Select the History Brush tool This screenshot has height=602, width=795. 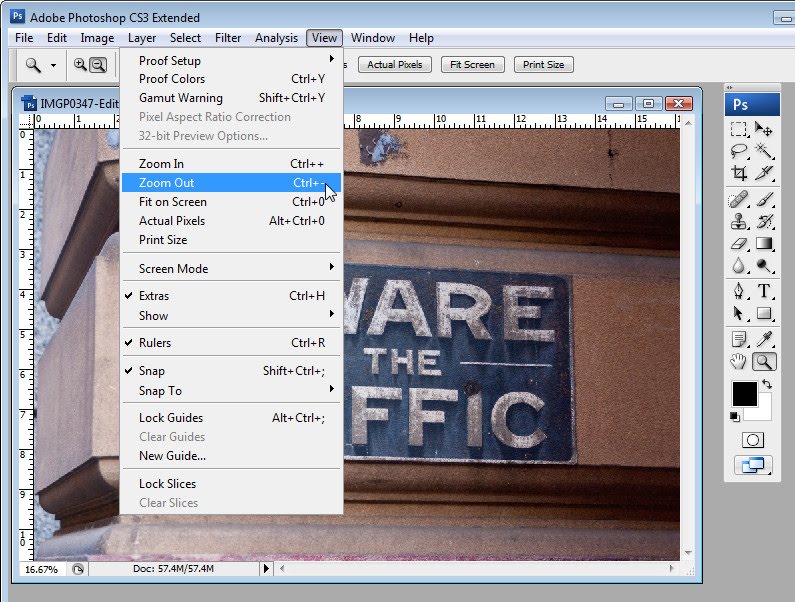point(764,221)
